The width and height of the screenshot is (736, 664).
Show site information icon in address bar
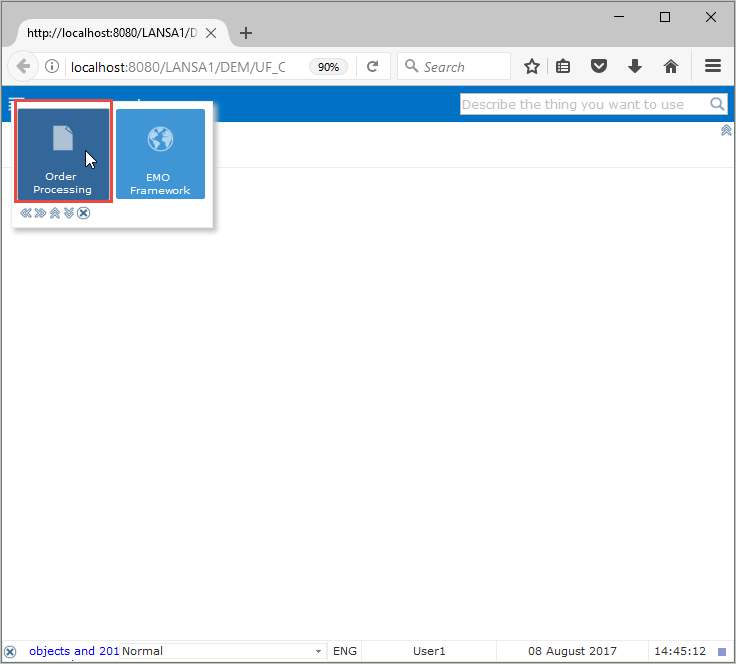[x=52, y=66]
